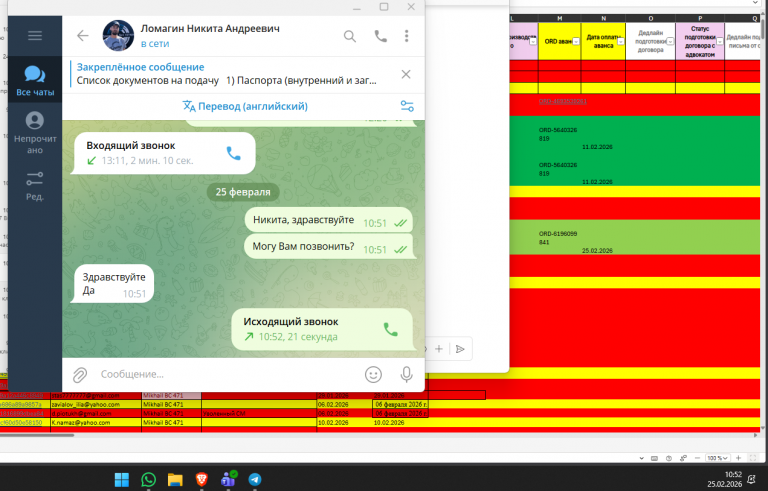The height and width of the screenshot is (491, 768).
Task: Select spreadsheet column M header
Action: tap(559, 18)
